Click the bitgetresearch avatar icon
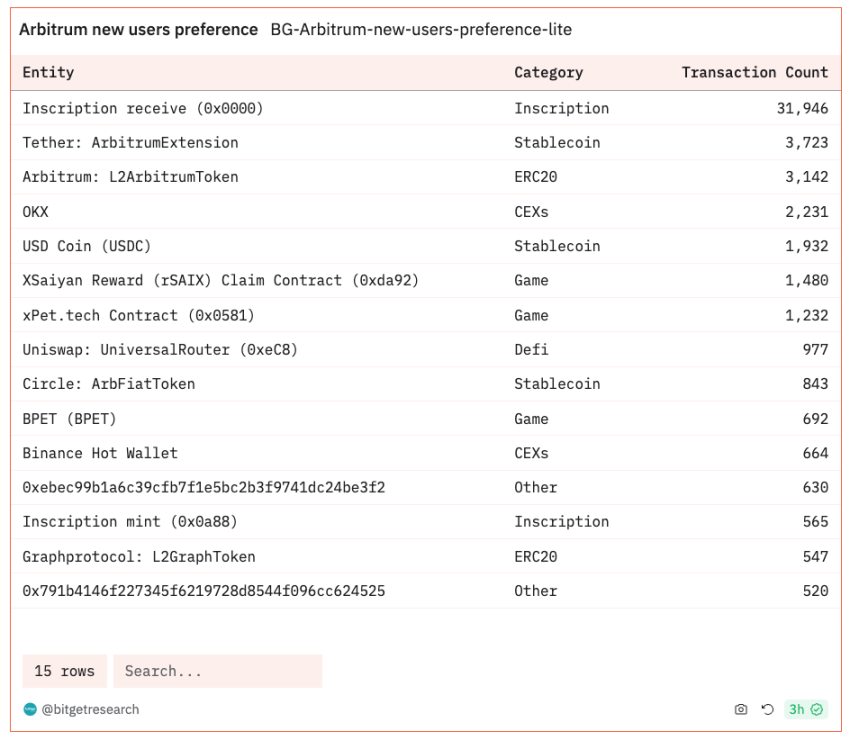This screenshot has height=740, width=850. point(30,710)
